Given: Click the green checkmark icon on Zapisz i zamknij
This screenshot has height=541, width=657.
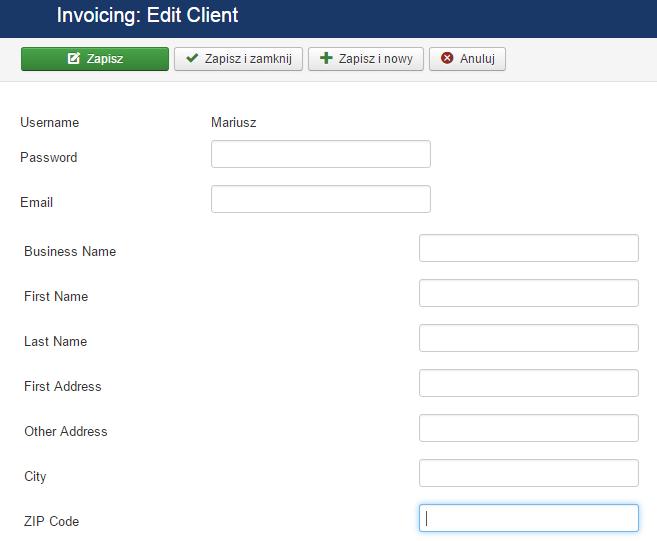Looking at the screenshot, I should [x=192, y=58].
